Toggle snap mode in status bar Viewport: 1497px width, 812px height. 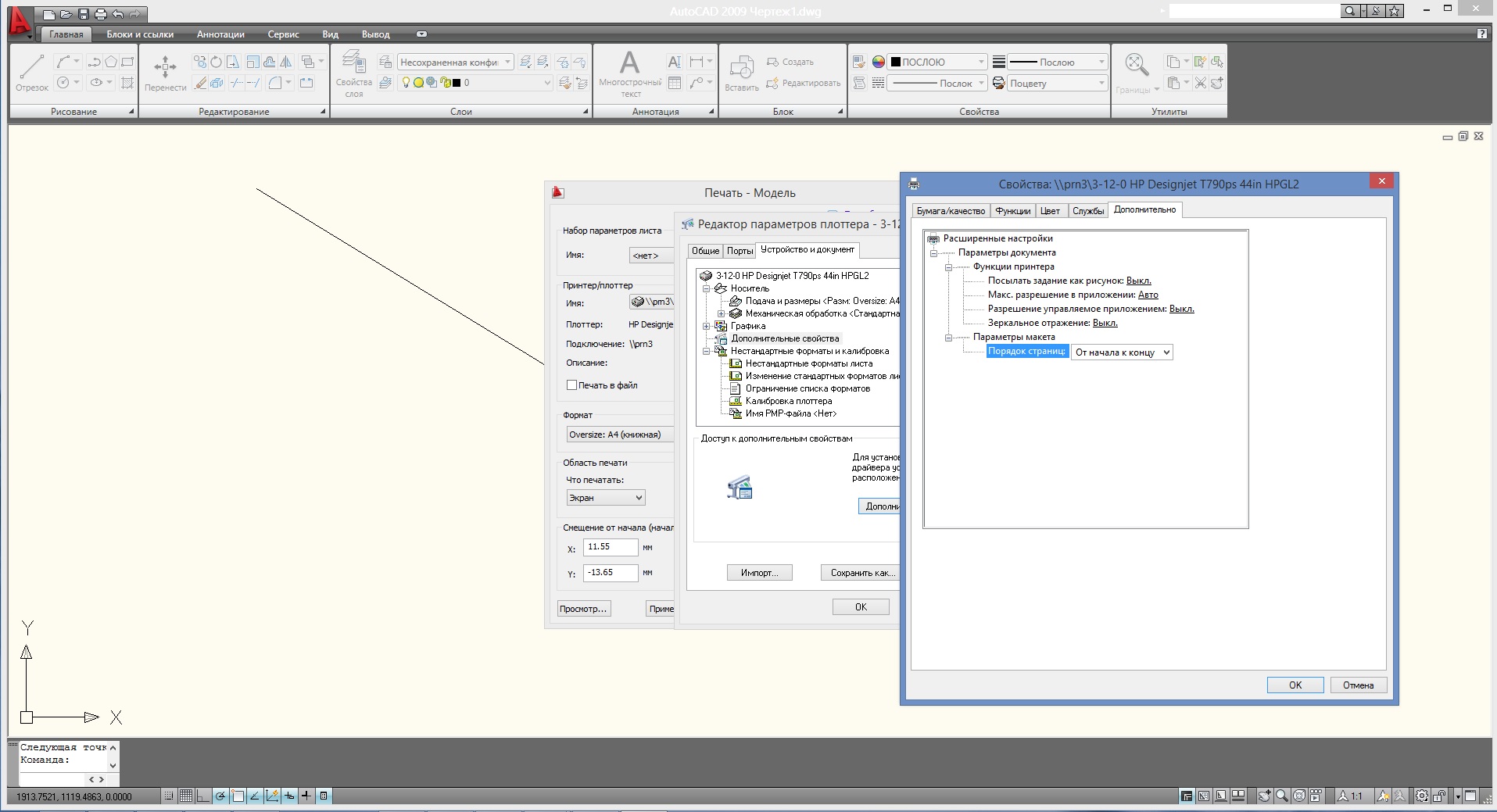click(169, 796)
